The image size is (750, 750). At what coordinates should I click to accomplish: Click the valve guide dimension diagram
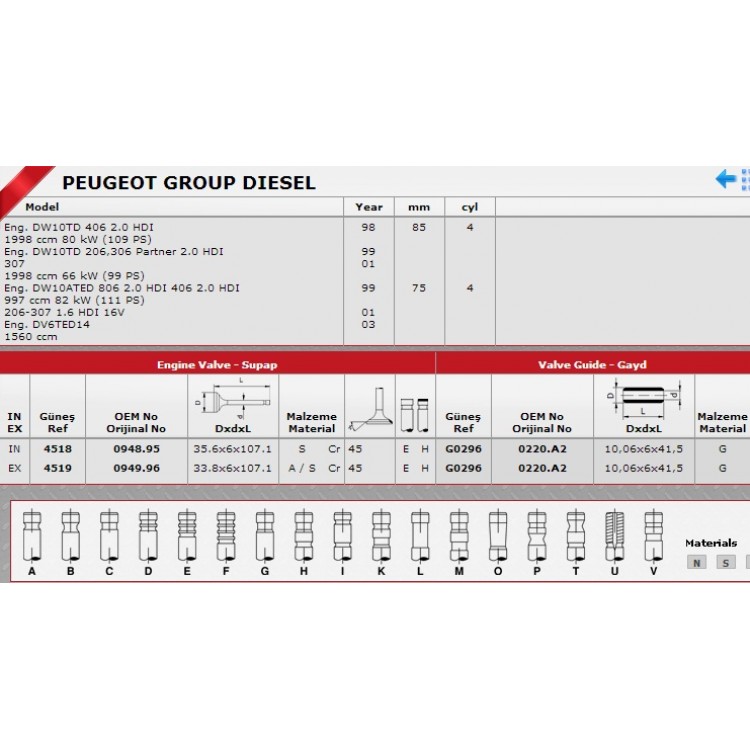tap(644, 398)
